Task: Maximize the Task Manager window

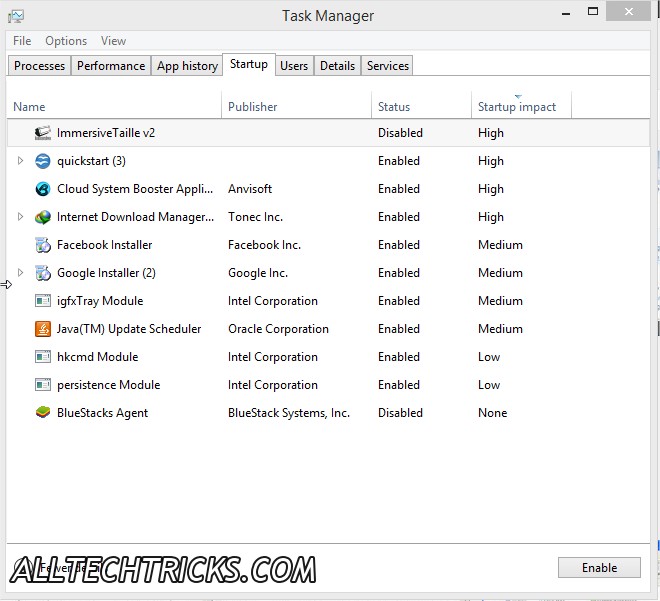Action: [593, 12]
